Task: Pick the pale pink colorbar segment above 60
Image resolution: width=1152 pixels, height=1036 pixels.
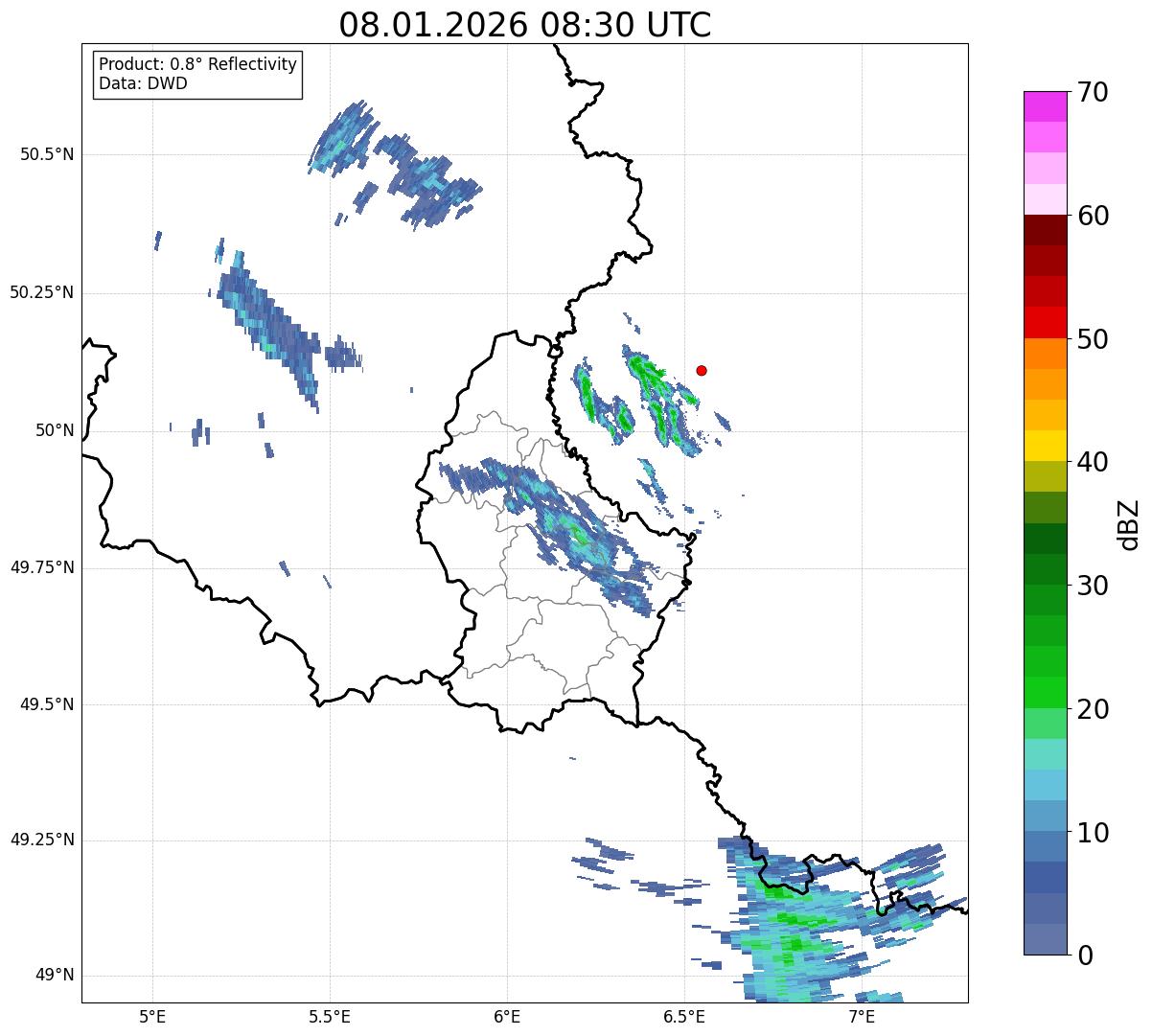Action: [1045, 199]
